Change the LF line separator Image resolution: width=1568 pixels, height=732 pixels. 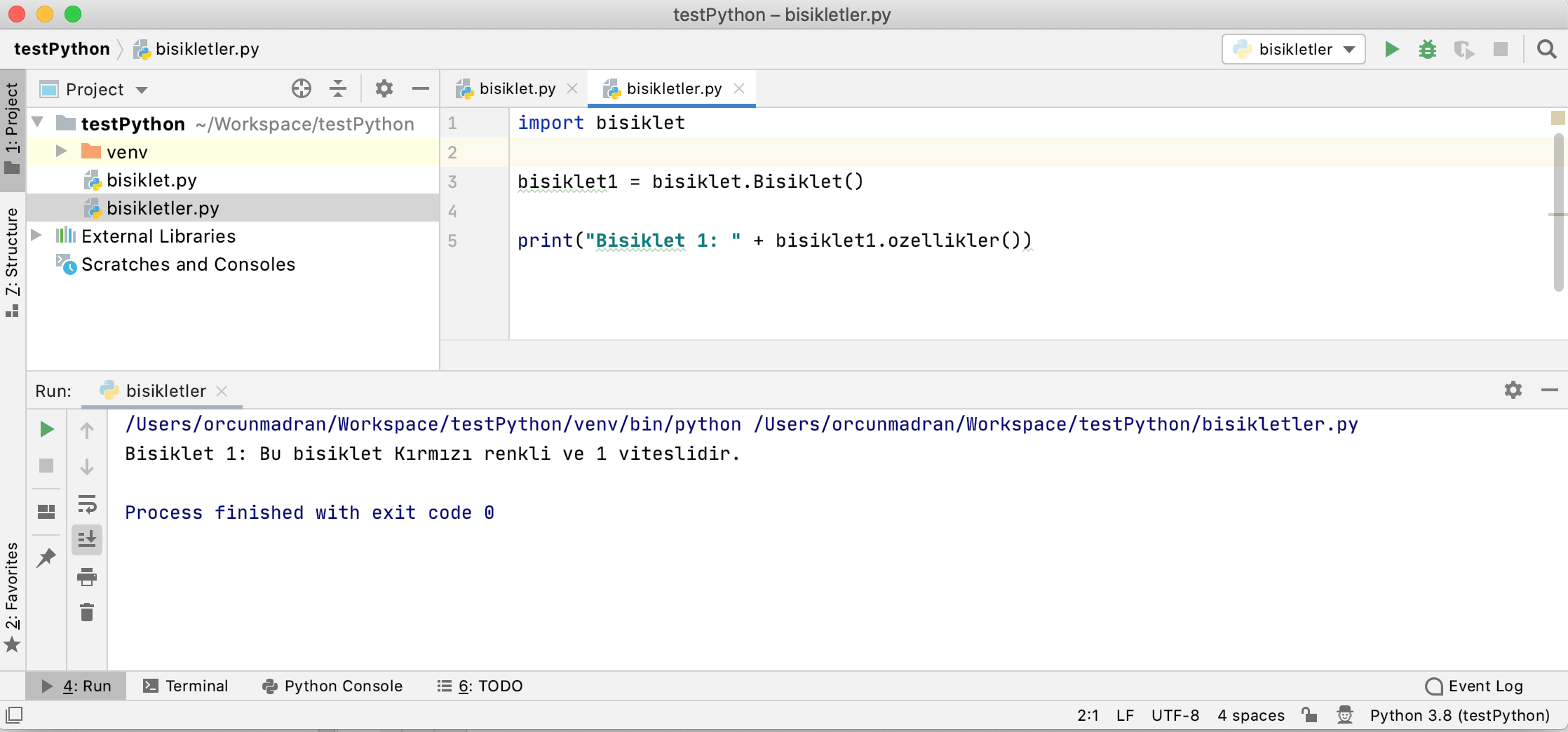[x=1125, y=715]
